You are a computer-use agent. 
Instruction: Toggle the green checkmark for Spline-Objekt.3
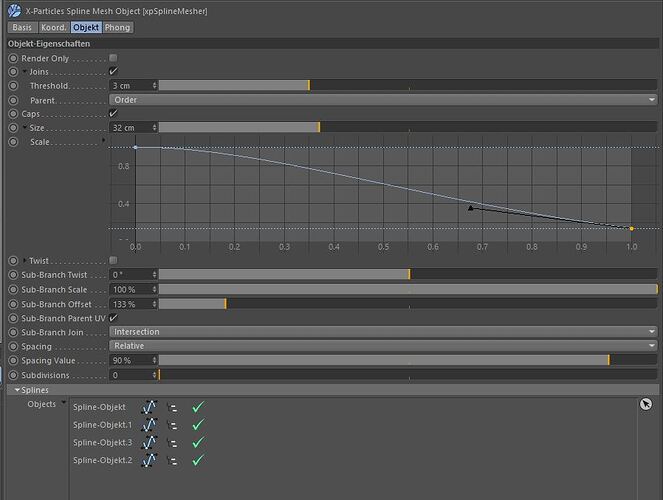(198, 442)
